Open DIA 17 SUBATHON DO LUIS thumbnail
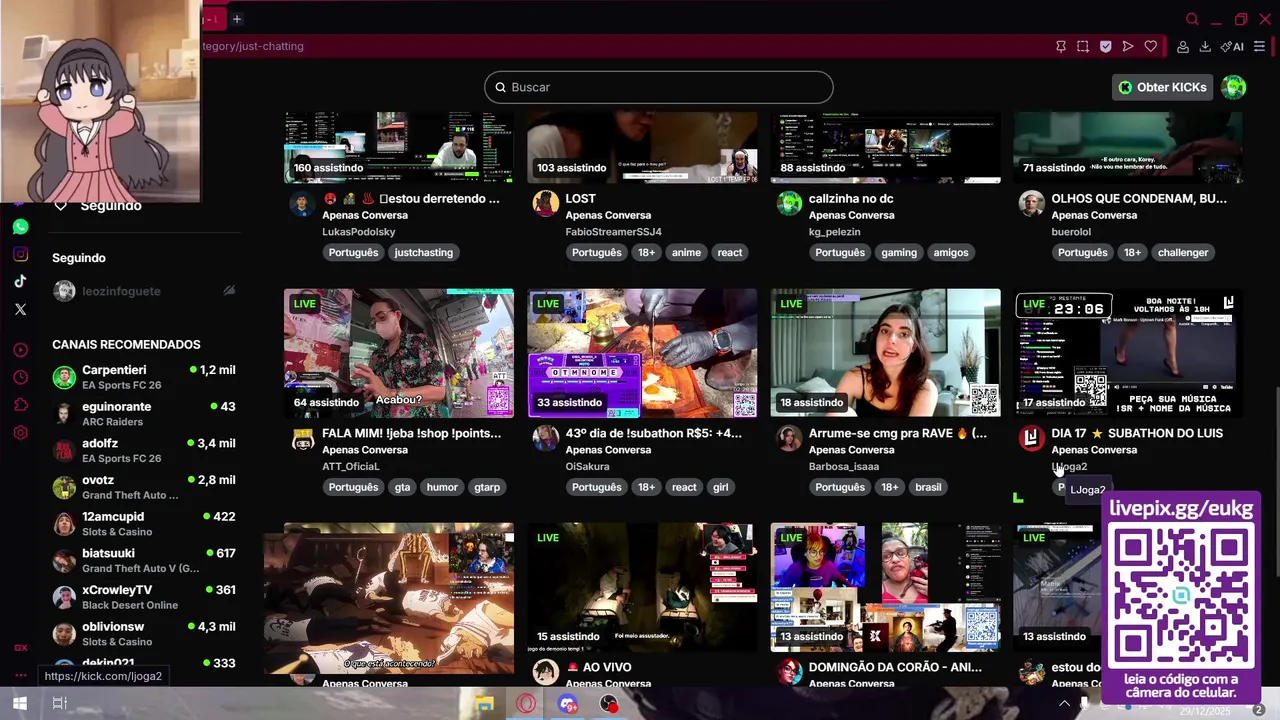The image size is (1280, 720). (1128, 353)
